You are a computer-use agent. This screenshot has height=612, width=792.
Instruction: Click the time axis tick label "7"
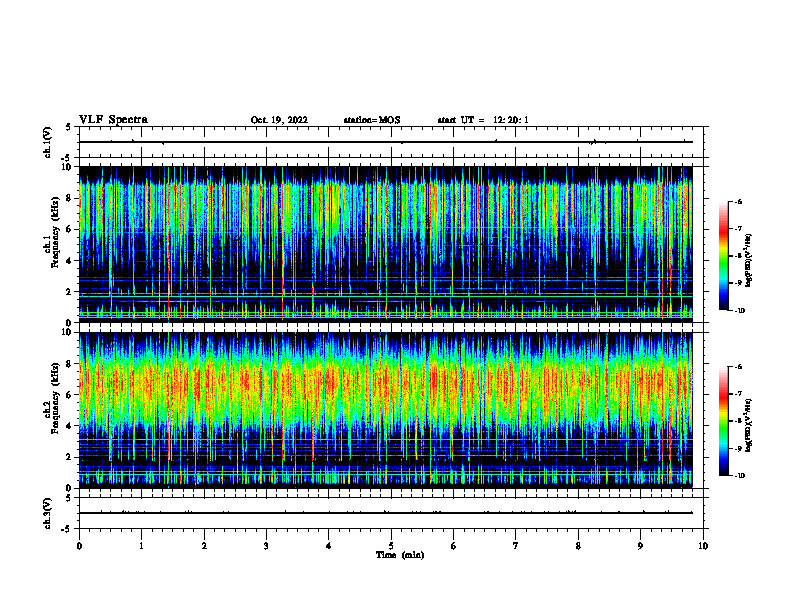pos(516,546)
